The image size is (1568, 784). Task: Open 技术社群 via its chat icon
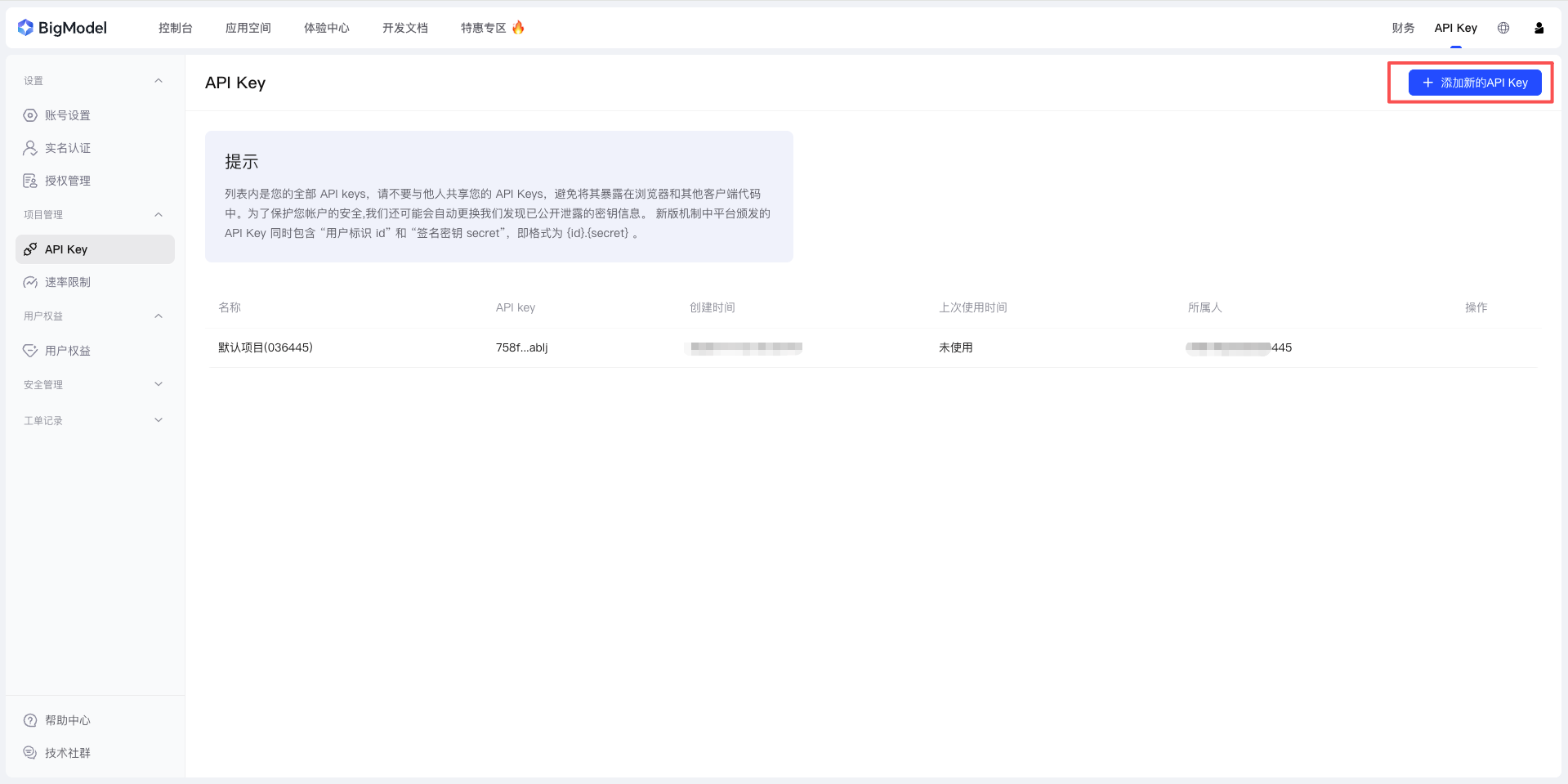click(x=30, y=752)
